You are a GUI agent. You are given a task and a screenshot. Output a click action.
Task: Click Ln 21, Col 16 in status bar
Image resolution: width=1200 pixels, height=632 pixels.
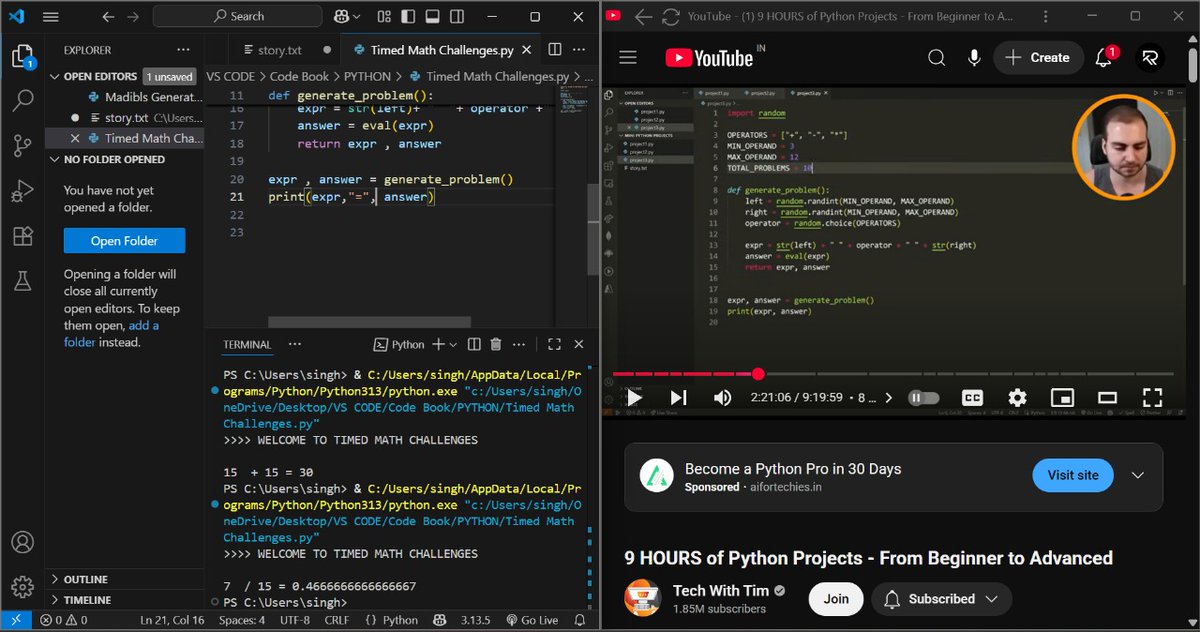(x=171, y=621)
